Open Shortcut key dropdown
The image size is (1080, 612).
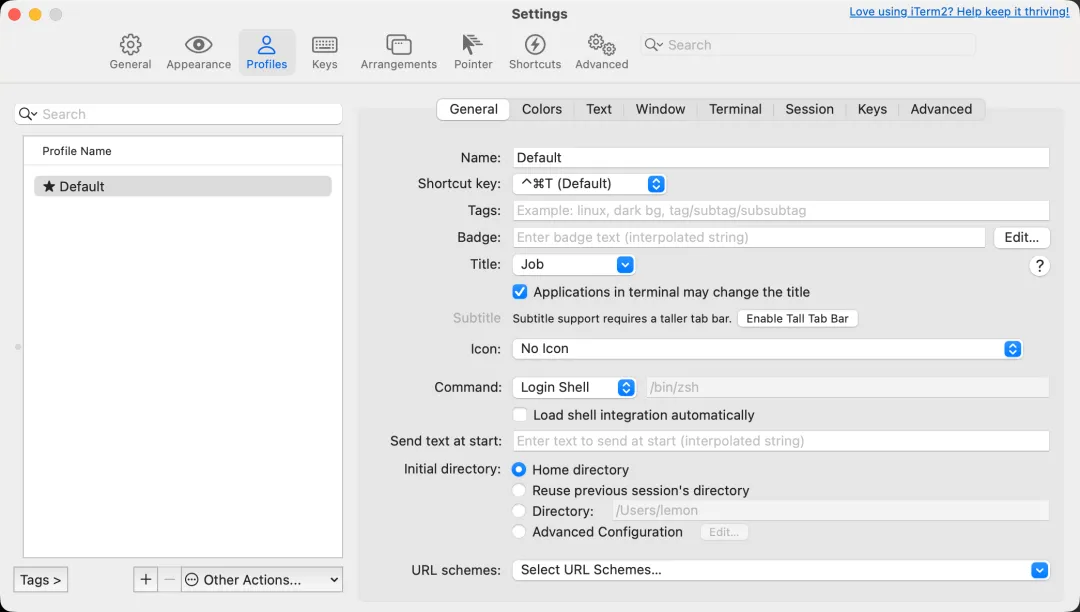pos(589,184)
